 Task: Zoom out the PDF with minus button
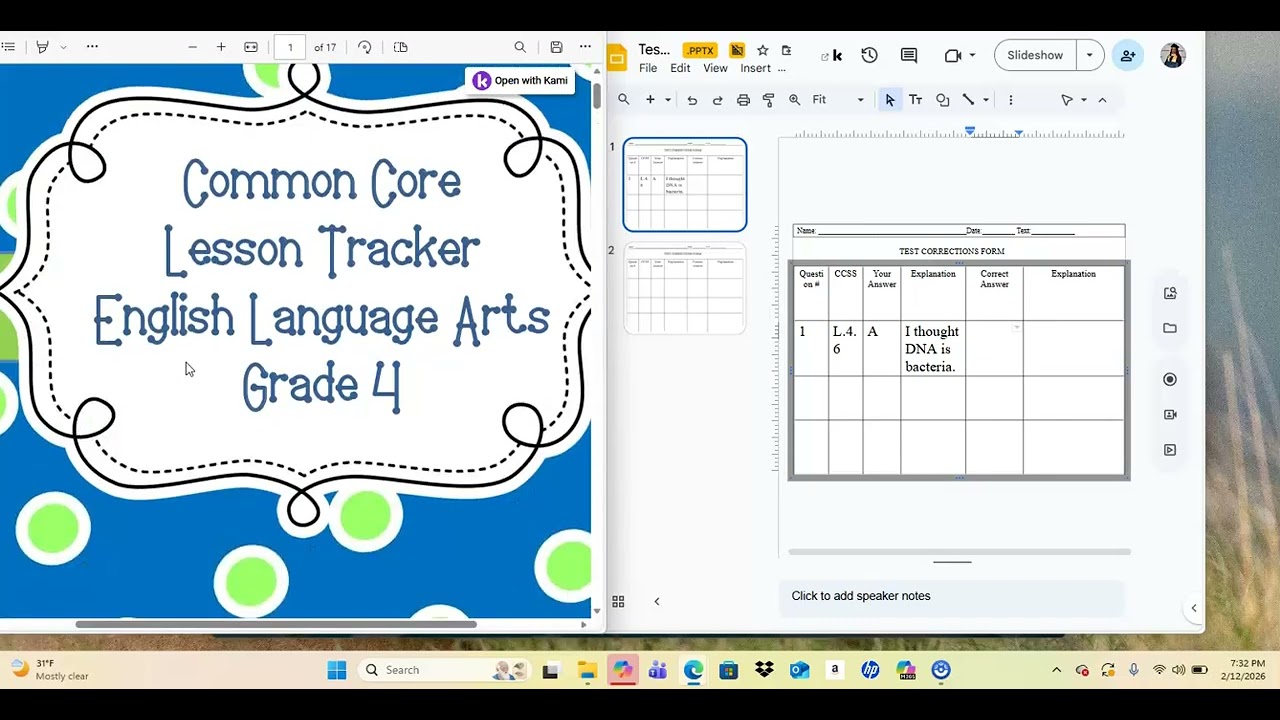193,47
